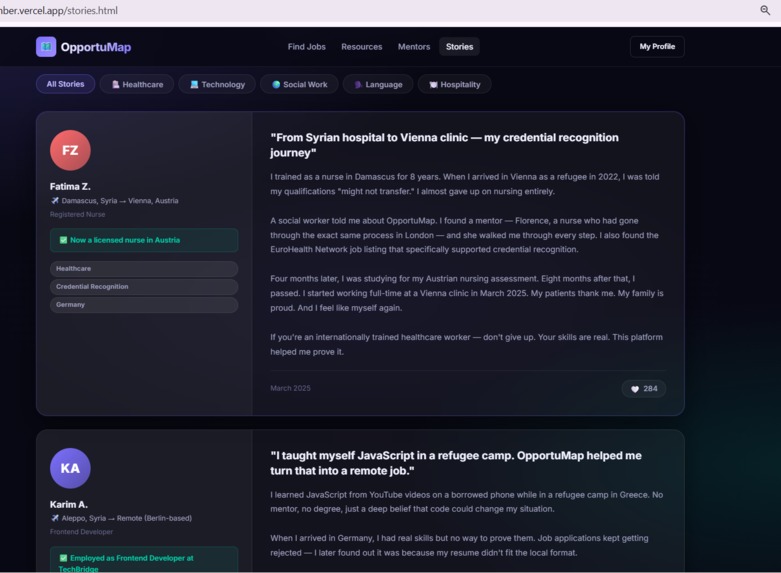The height and width of the screenshot is (573, 781).
Task: Go to Find Jobs page
Action: (306, 47)
